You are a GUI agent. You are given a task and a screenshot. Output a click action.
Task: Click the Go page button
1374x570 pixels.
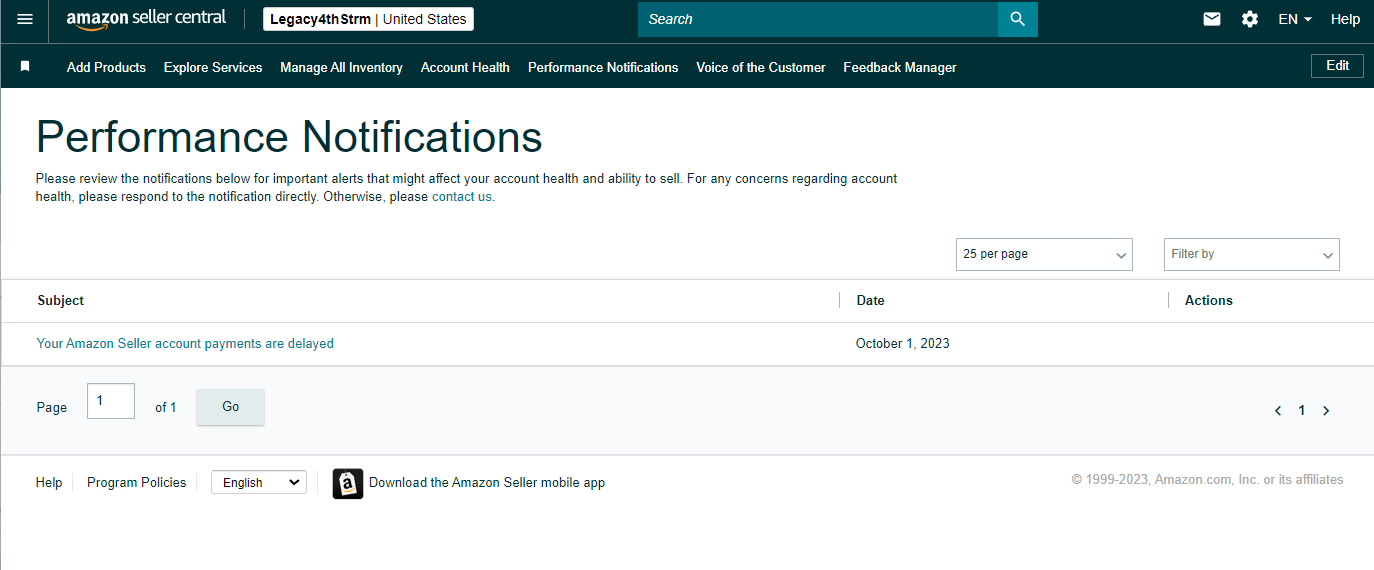click(x=231, y=407)
